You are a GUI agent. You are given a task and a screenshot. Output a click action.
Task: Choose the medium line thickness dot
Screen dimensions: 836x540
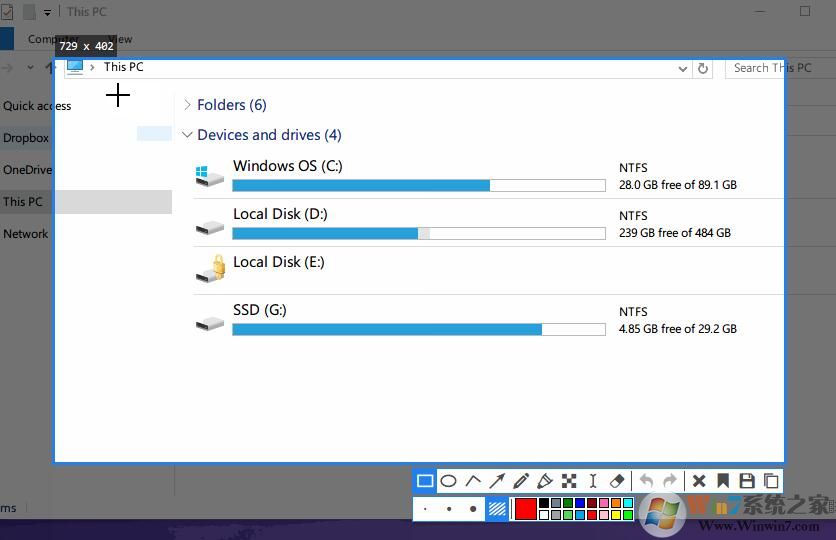click(x=449, y=509)
